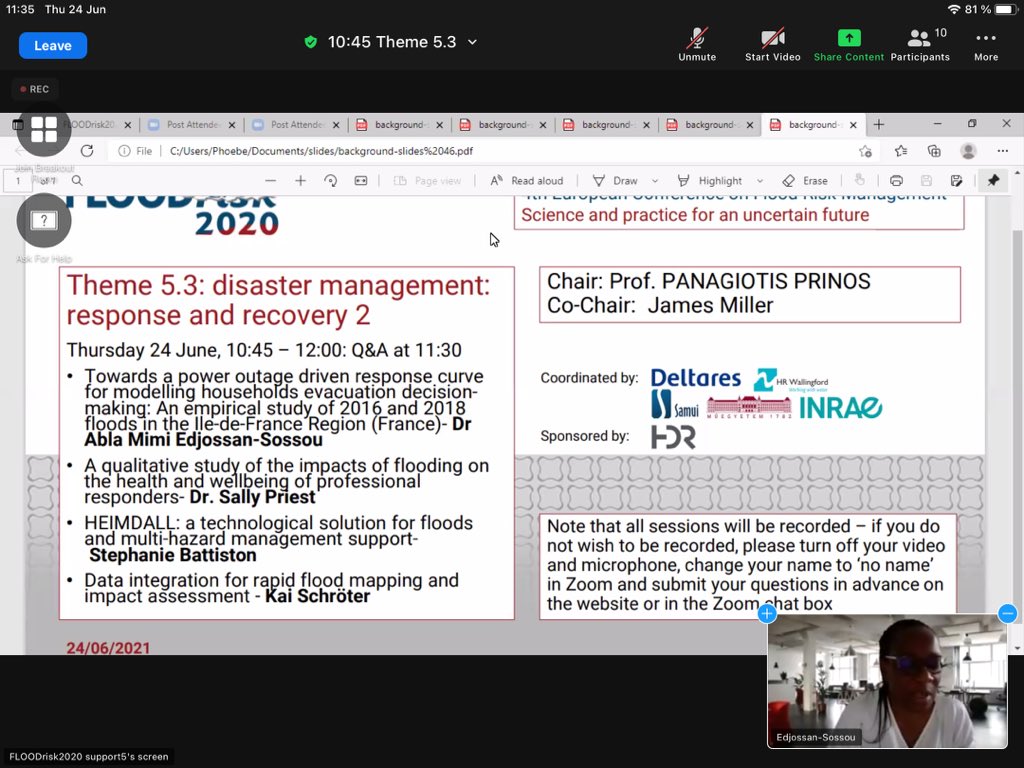This screenshot has width=1024, height=768.
Task: Switch to the FLOODrisk20 browser tab
Action: [90, 125]
